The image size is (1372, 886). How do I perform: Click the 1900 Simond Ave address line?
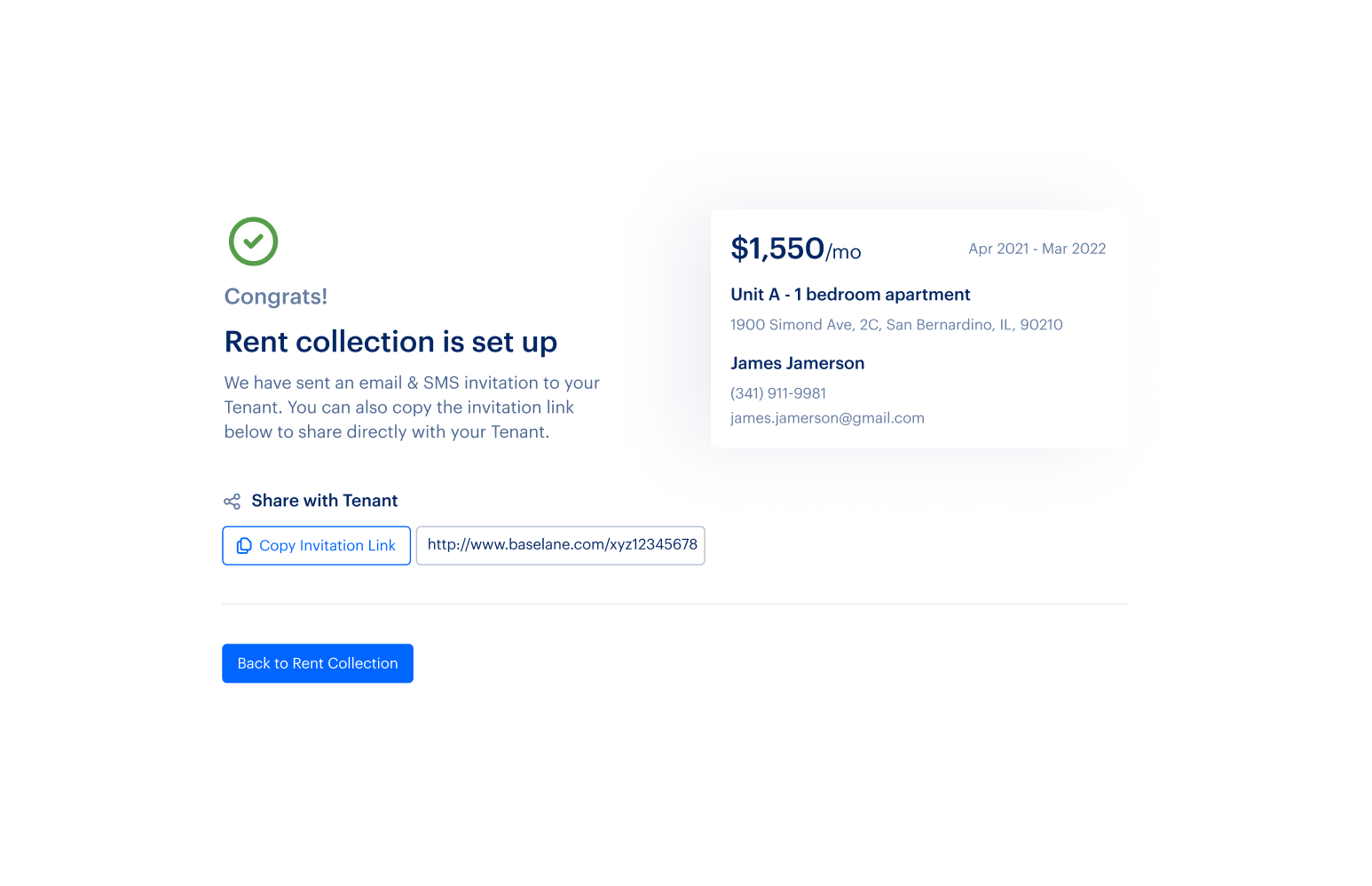coord(896,325)
